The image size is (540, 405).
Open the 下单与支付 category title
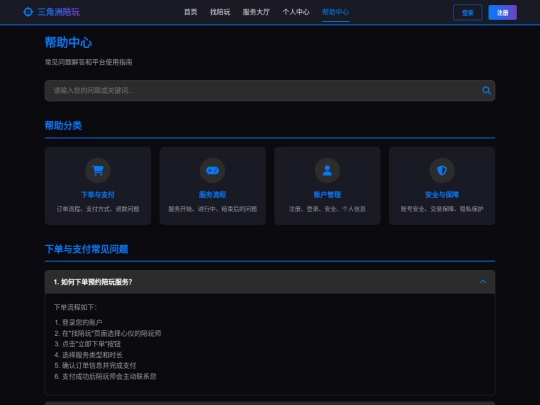tap(98, 195)
